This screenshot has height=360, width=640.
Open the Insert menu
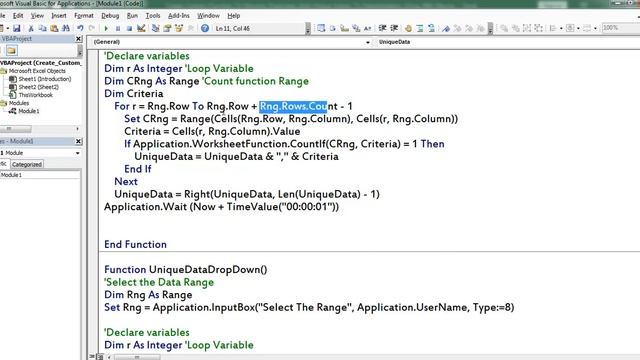[59, 16]
